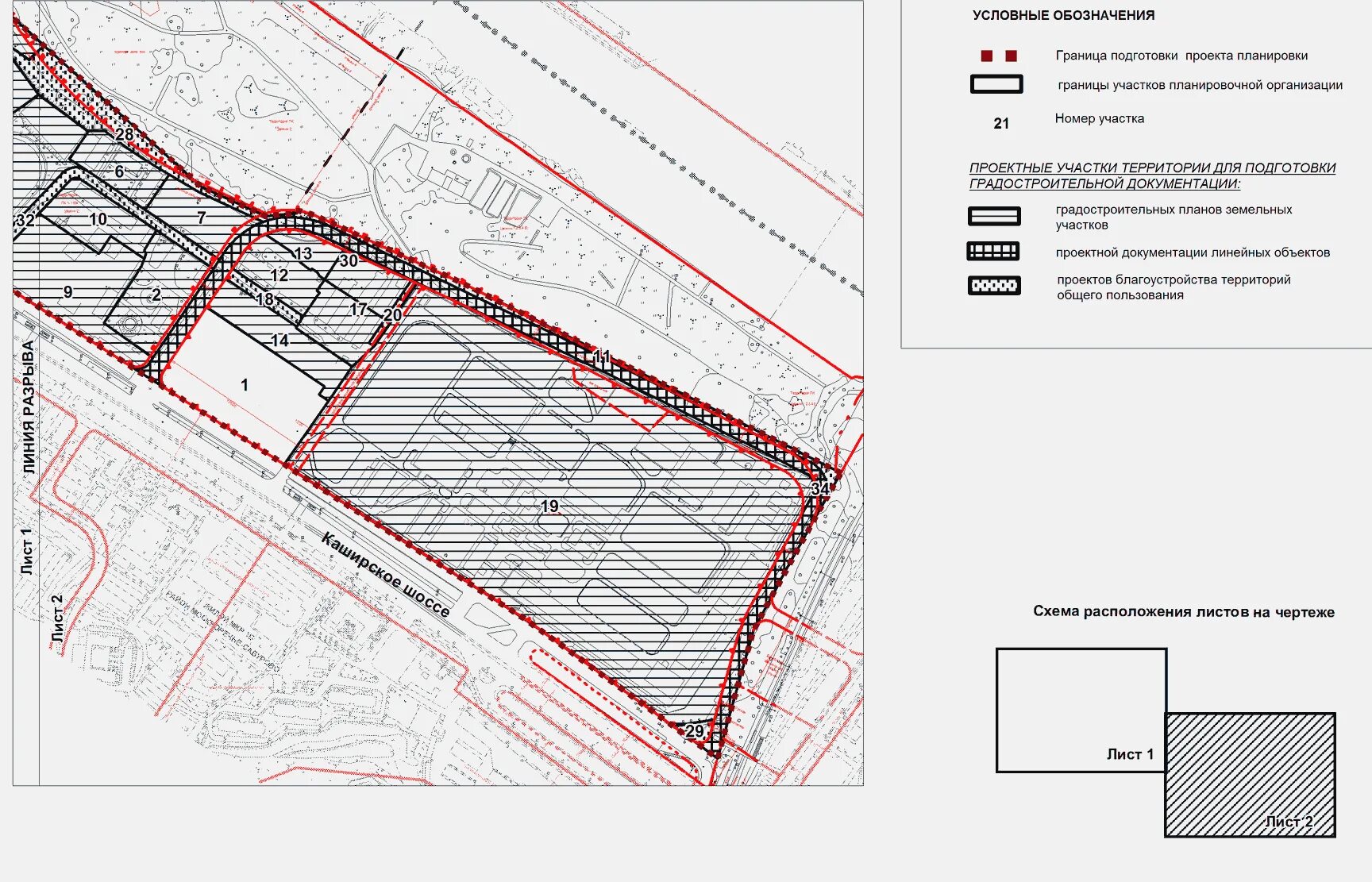Click the 'Каширское шоссе' road label
The width and height of the screenshot is (1372, 882).
(x=386, y=575)
